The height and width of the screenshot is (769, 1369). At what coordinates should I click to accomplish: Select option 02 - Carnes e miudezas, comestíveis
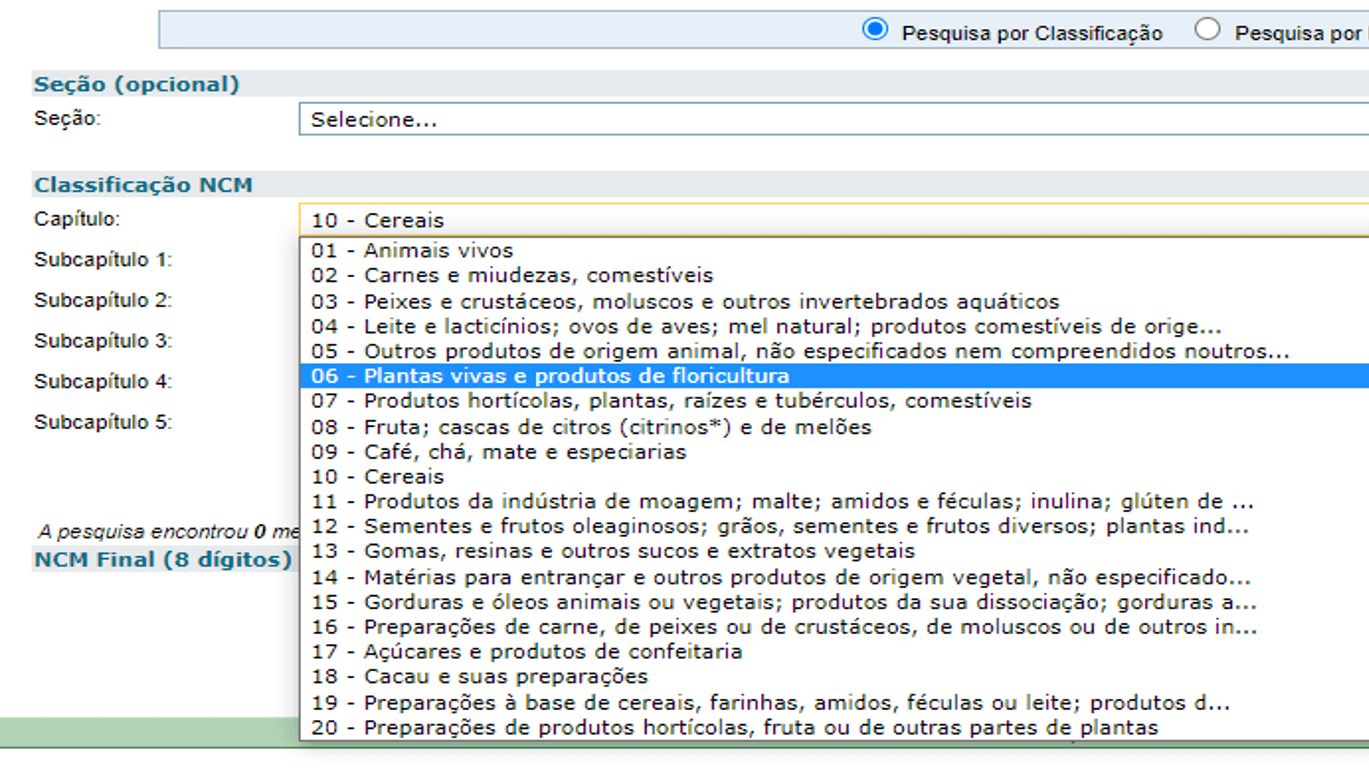[x=600, y=275]
